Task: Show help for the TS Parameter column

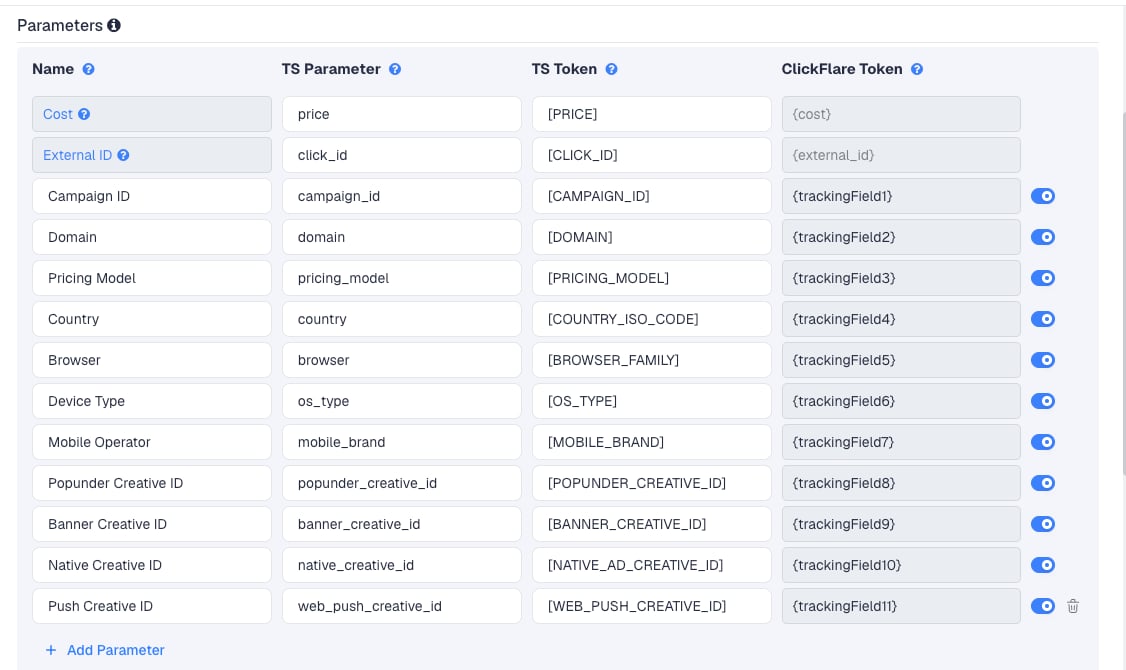Action: pos(395,69)
